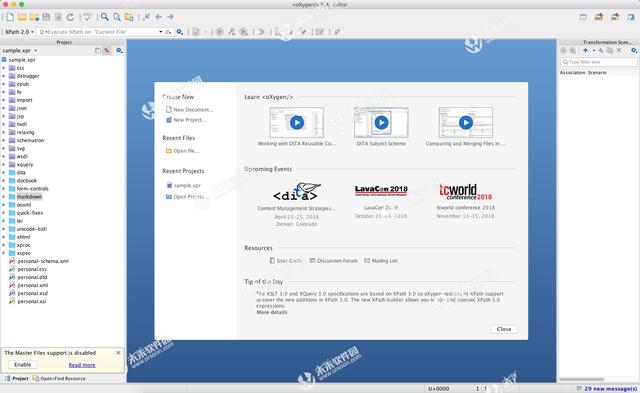Click the Open file folder toolbar icon
The height and width of the screenshot is (393, 640).
[22, 17]
